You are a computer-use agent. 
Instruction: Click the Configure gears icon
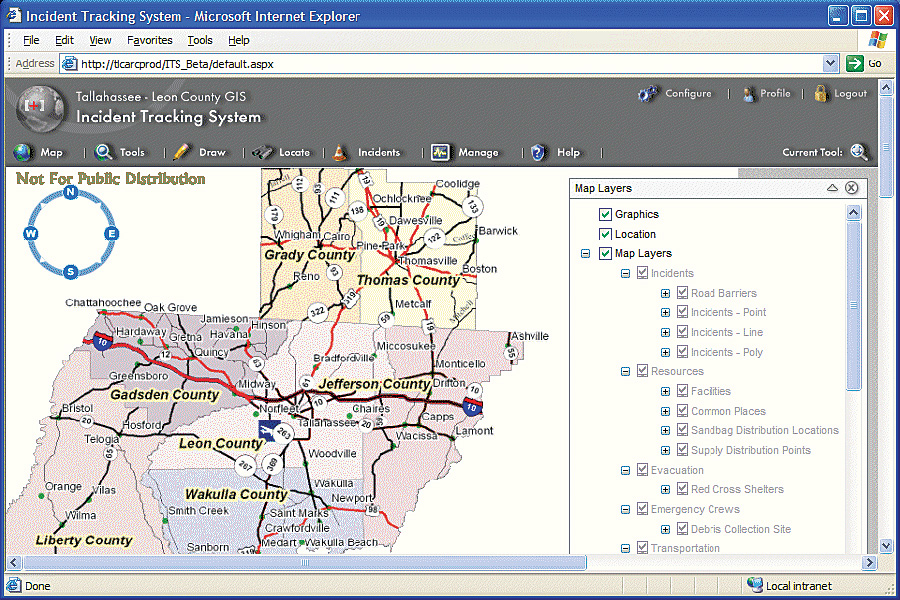[649, 94]
